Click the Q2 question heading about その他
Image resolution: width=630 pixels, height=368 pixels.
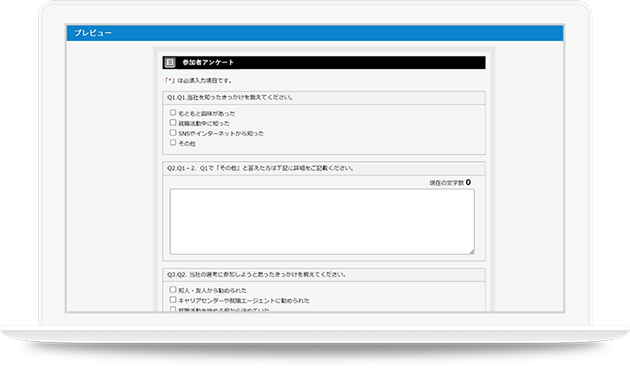[x=261, y=168]
